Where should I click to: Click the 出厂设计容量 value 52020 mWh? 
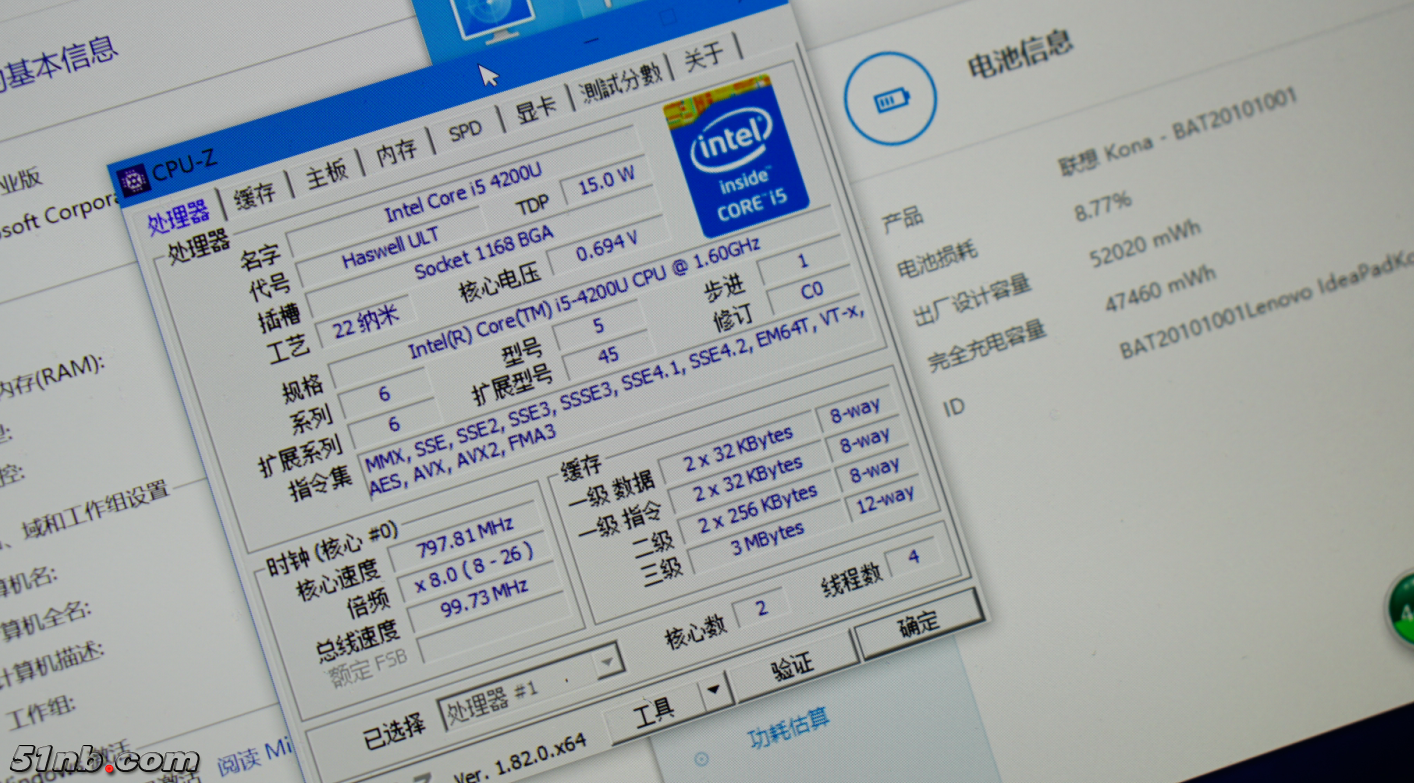[x=1146, y=245]
